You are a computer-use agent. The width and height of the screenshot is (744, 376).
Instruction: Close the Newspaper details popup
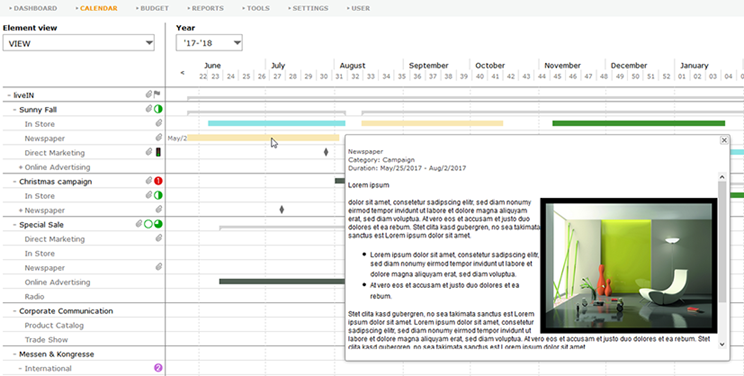point(724,140)
